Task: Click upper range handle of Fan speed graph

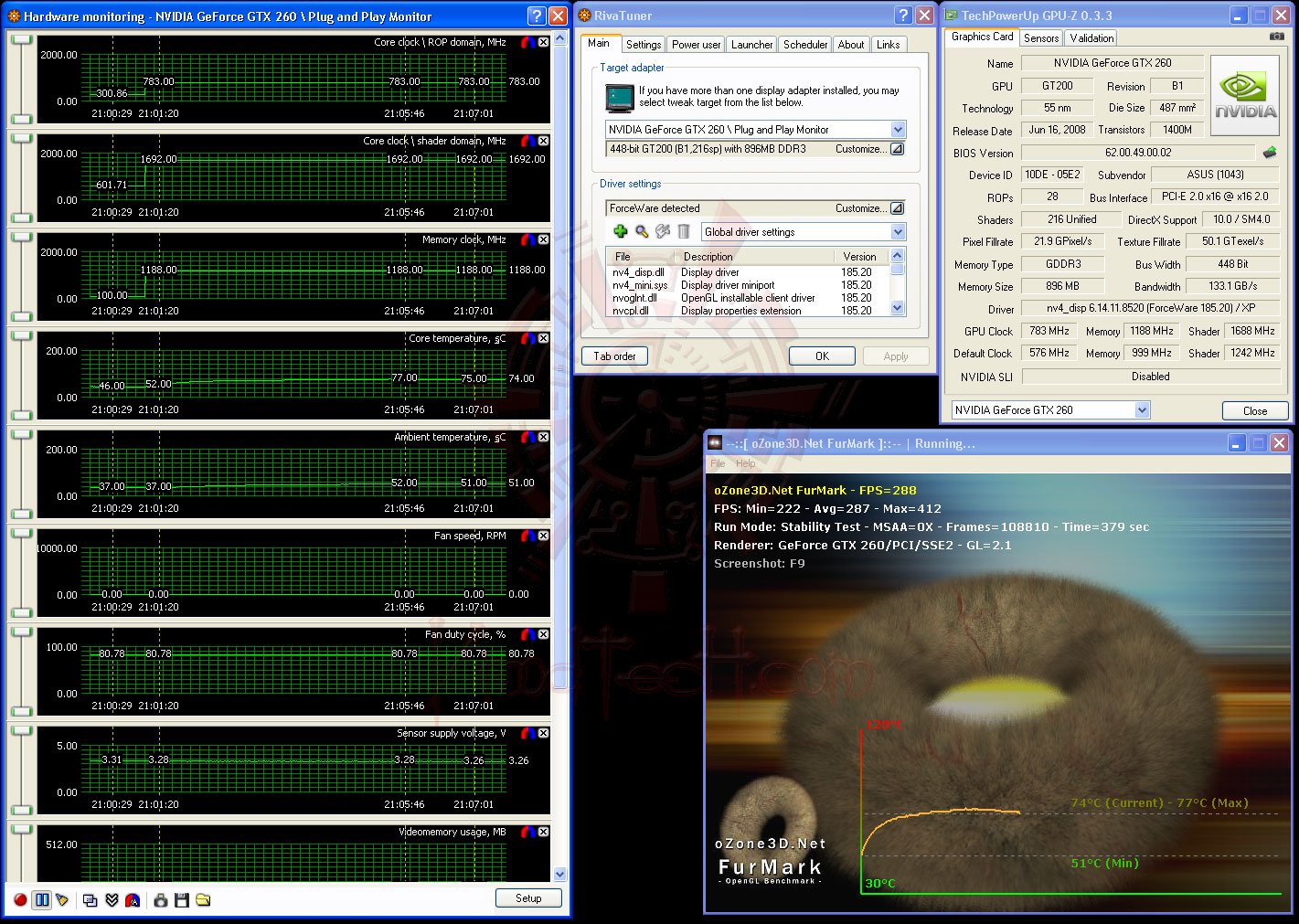Action: pyautogui.click(x=21, y=535)
